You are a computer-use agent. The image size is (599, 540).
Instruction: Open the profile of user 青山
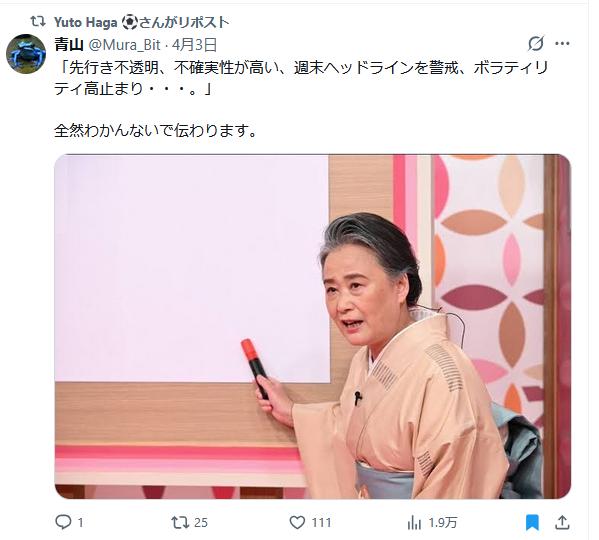tap(69, 45)
